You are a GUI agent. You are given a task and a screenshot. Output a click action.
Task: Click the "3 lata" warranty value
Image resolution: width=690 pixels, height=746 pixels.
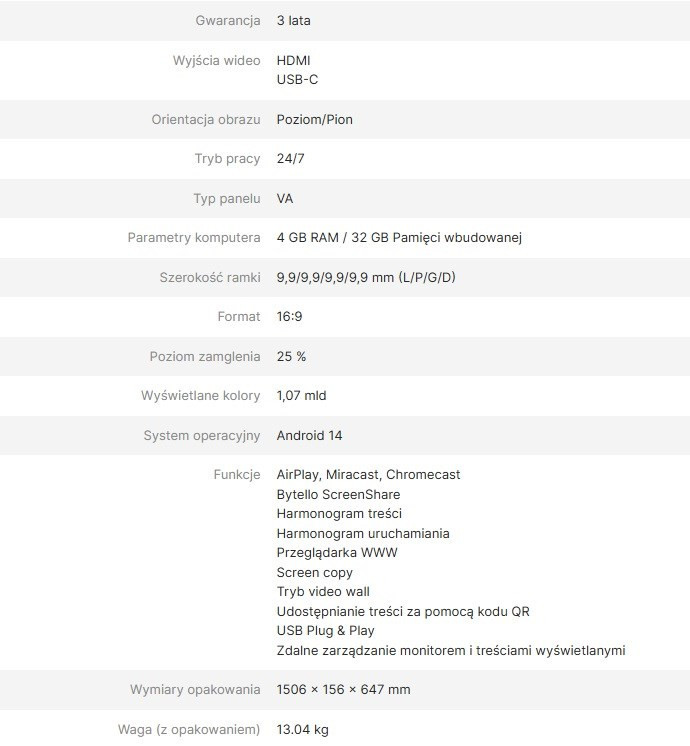tap(293, 20)
